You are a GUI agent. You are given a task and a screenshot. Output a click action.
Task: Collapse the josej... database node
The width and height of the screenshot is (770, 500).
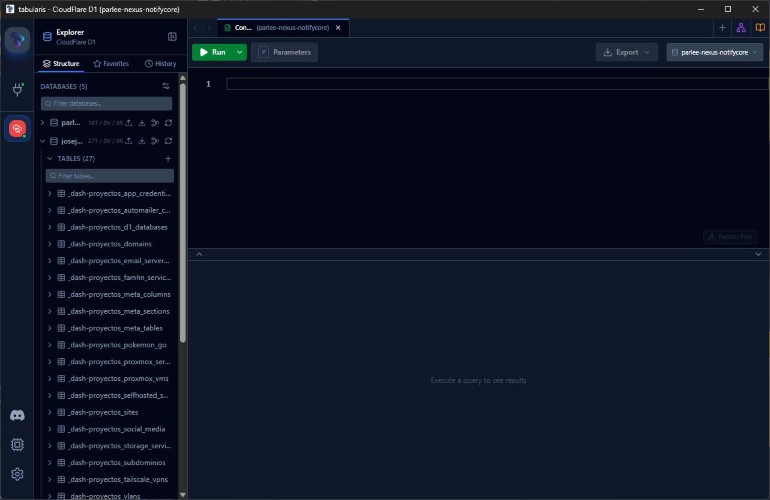pyautogui.click(x=43, y=141)
